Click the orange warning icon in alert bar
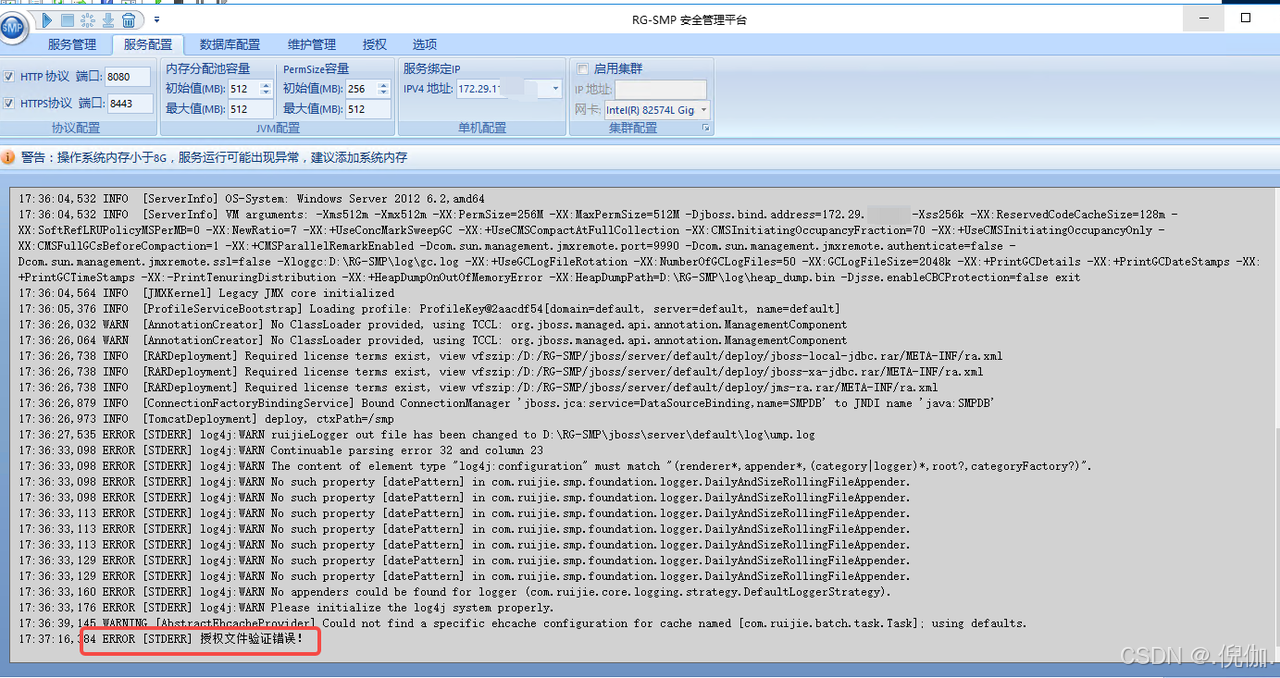Viewport: 1280px width, 678px height. 9,158
